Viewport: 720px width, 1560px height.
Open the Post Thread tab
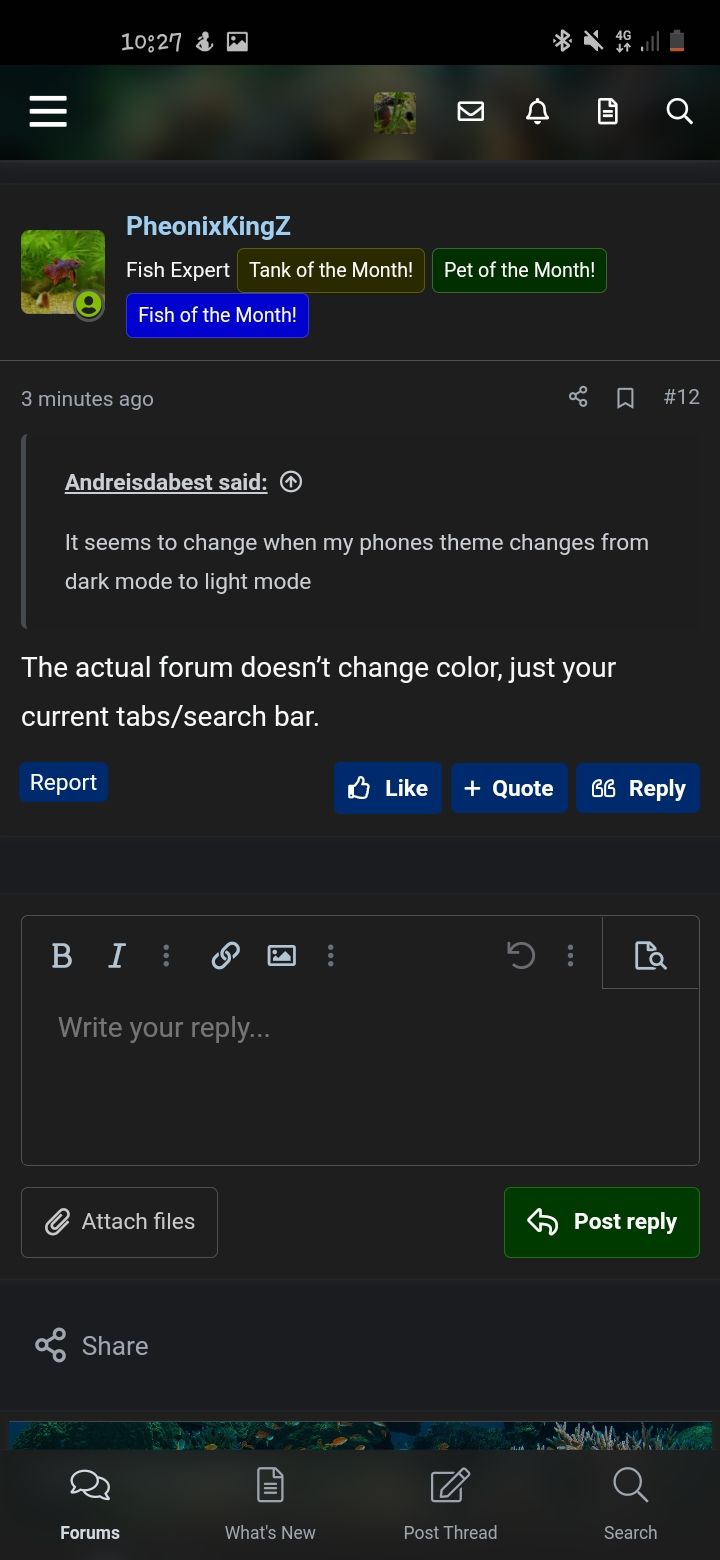click(450, 1504)
